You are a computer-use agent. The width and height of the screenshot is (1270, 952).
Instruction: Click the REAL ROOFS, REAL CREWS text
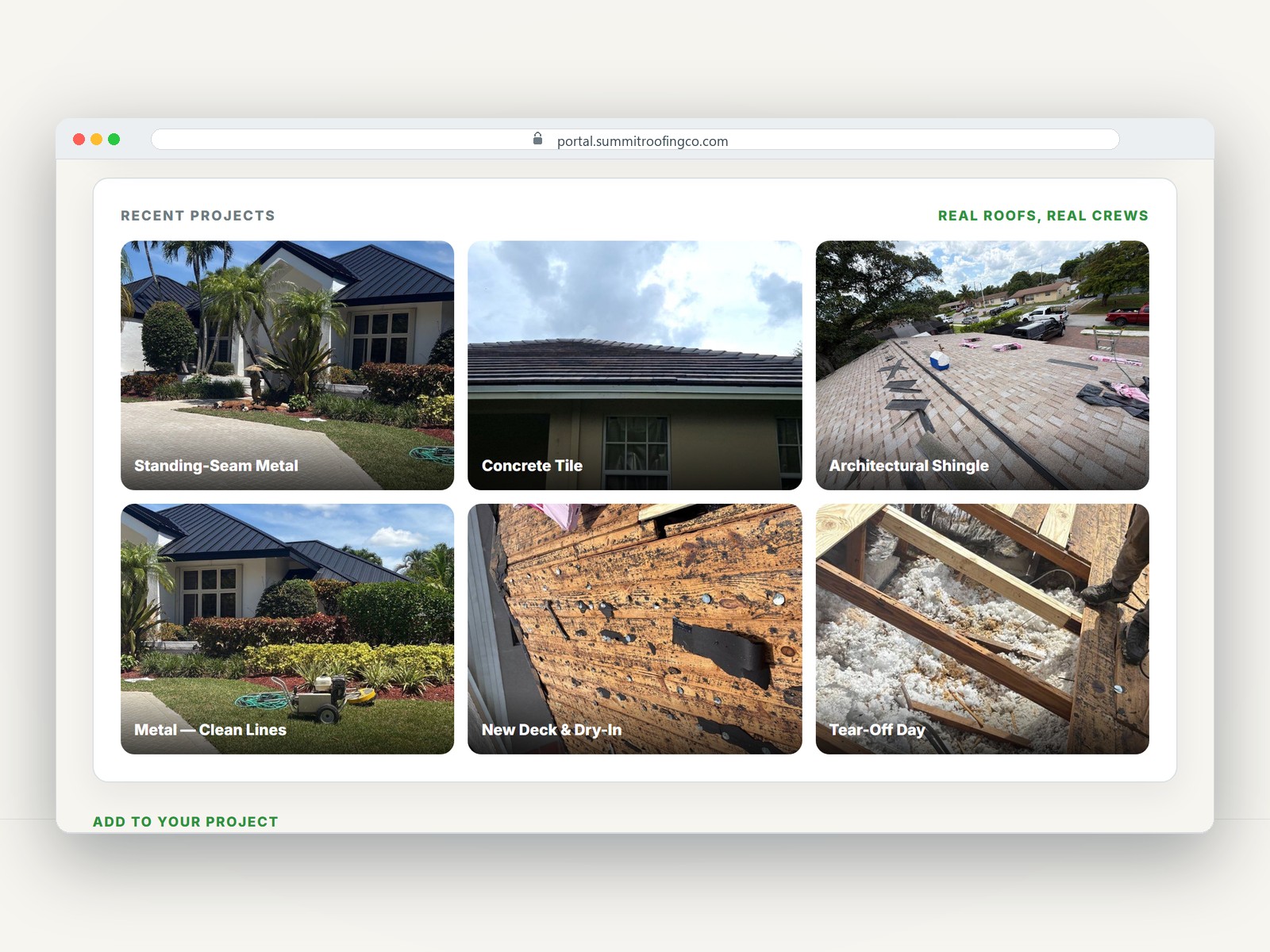(1043, 216)
